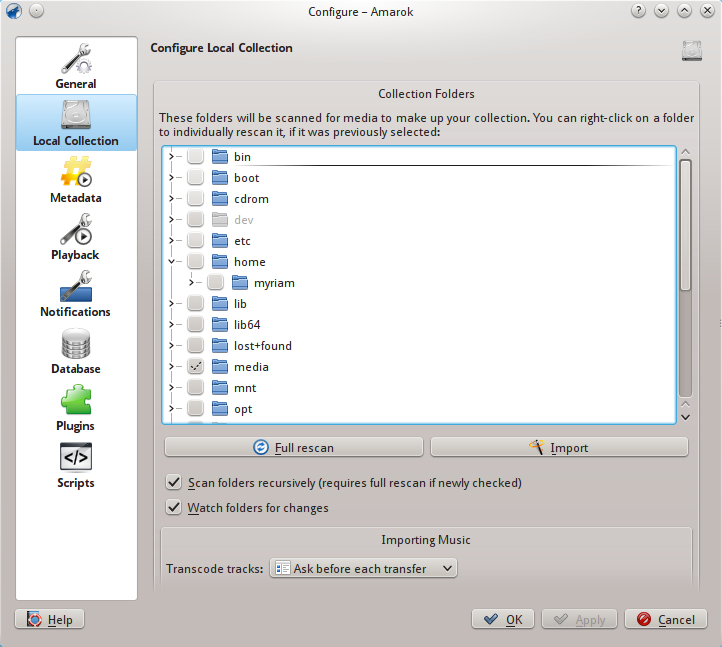Image resolution: width=722 pixels, height=647 pixels.
Task: Click the folder list scroll-down arrow
Action: click(x=685, y=416)
